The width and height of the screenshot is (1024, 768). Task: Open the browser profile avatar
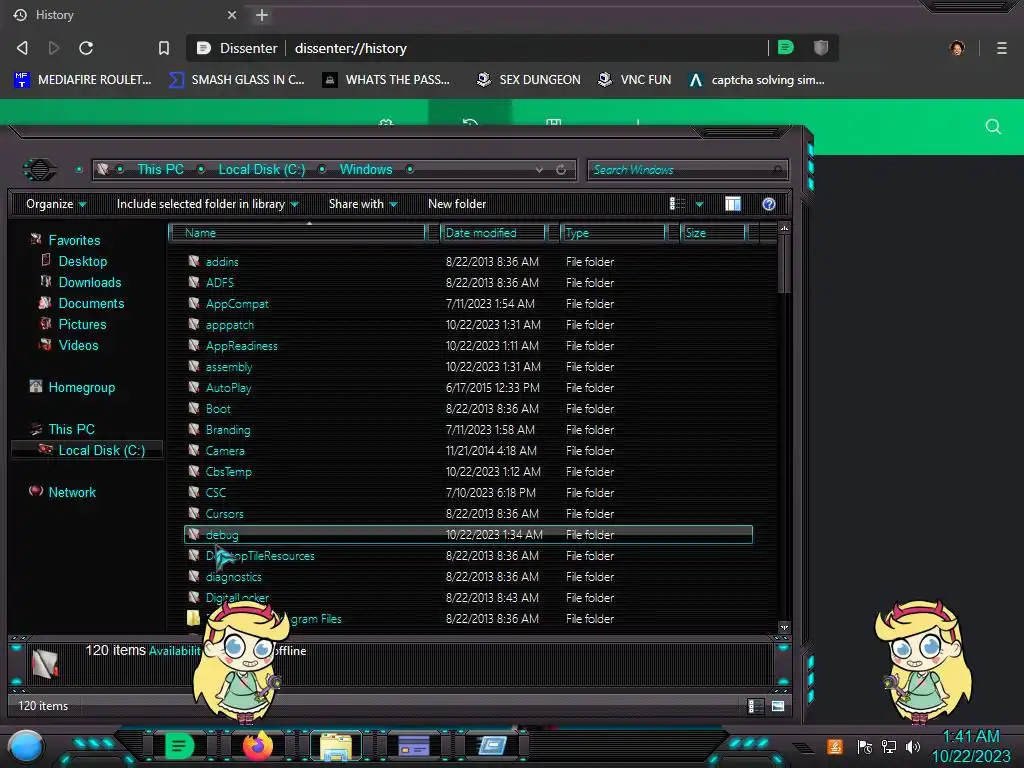pyautogui.click(x=957, y=48)
